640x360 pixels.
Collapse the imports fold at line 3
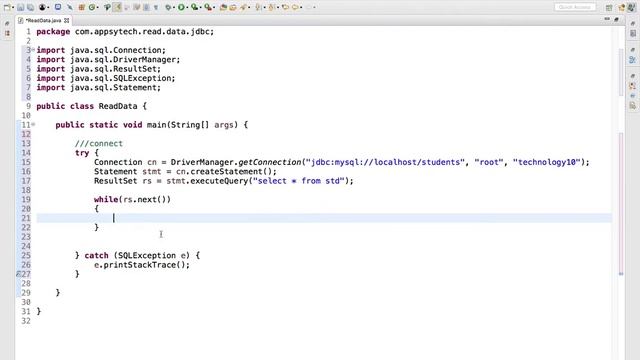[33, 50]
